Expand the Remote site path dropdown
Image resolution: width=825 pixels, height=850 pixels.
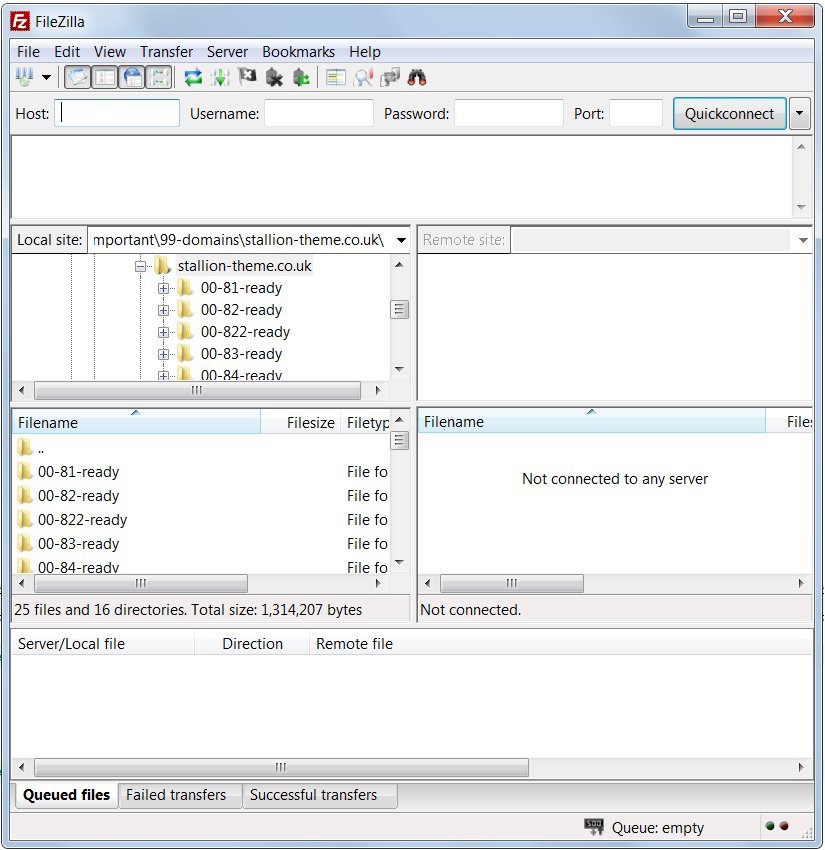803,240
